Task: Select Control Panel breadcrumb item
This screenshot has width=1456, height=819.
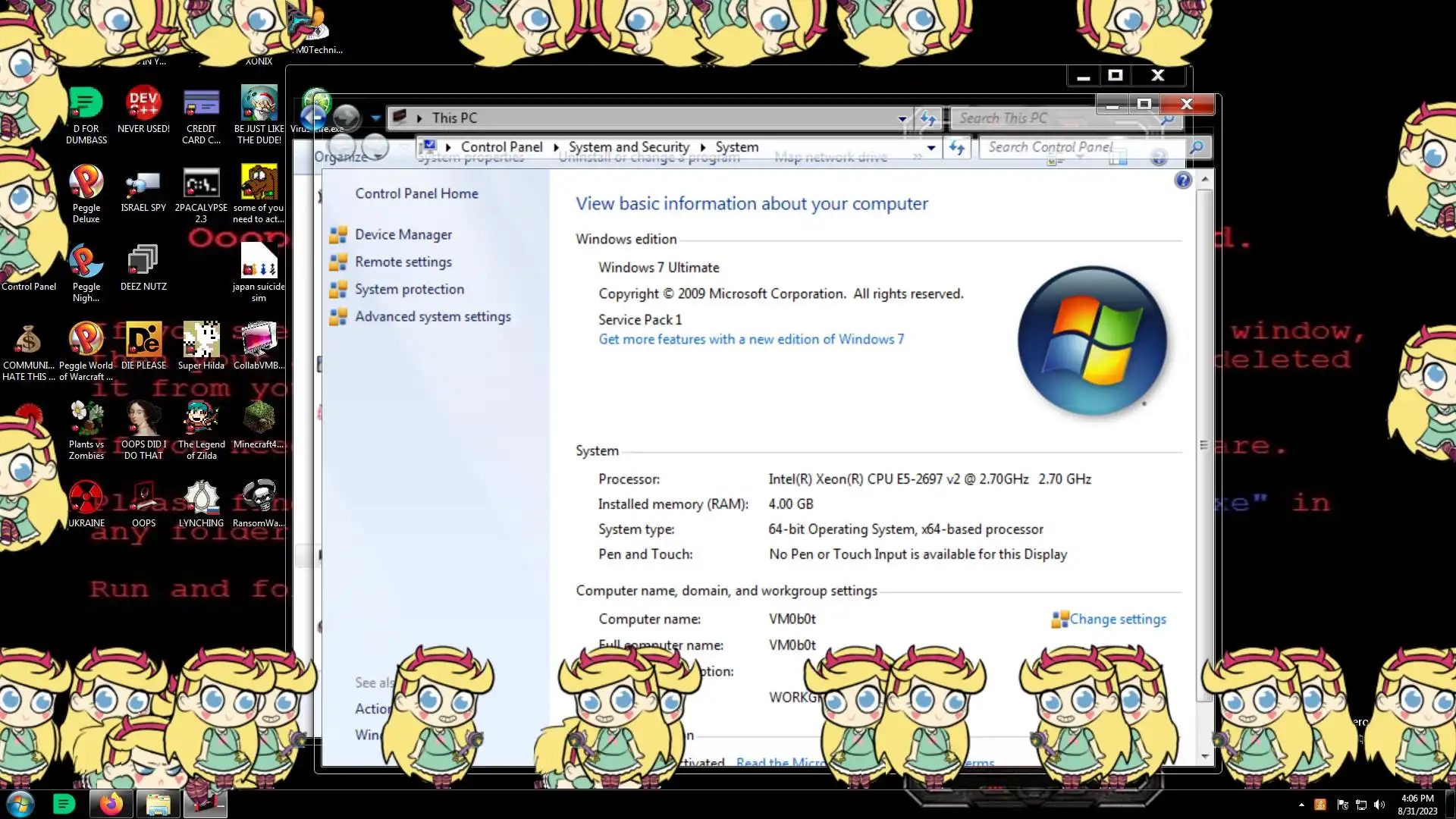Action: point(501,147)
